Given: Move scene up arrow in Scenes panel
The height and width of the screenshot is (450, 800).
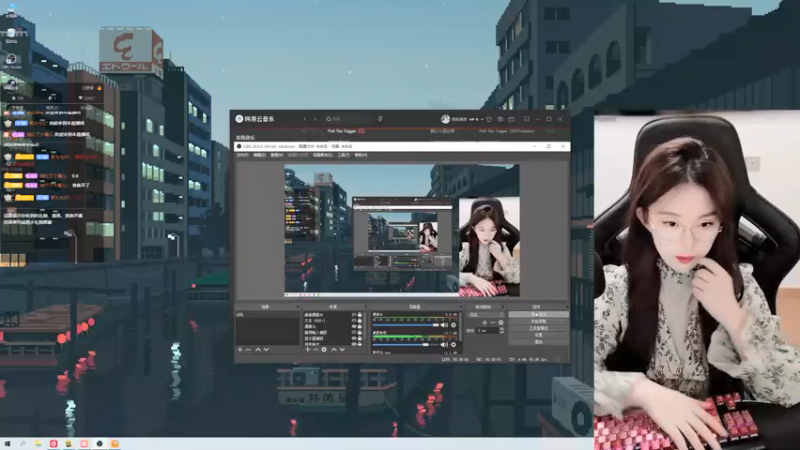Looking at the screenshot, I should (x=258, y=349).
